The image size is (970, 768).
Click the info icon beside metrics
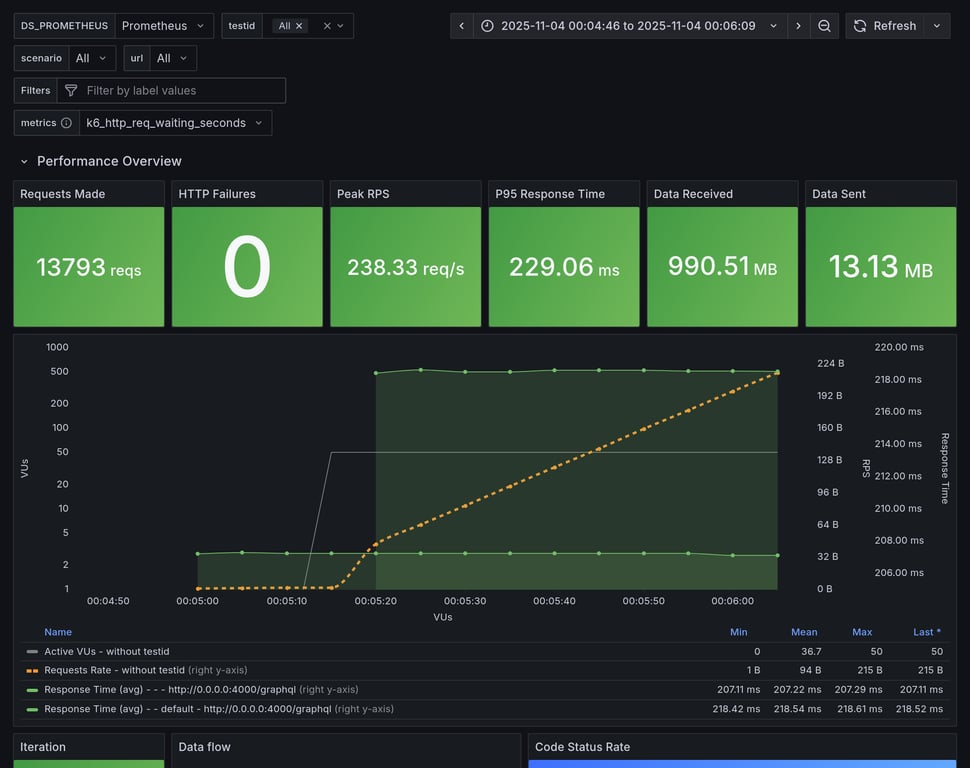[x=66, y=123]
